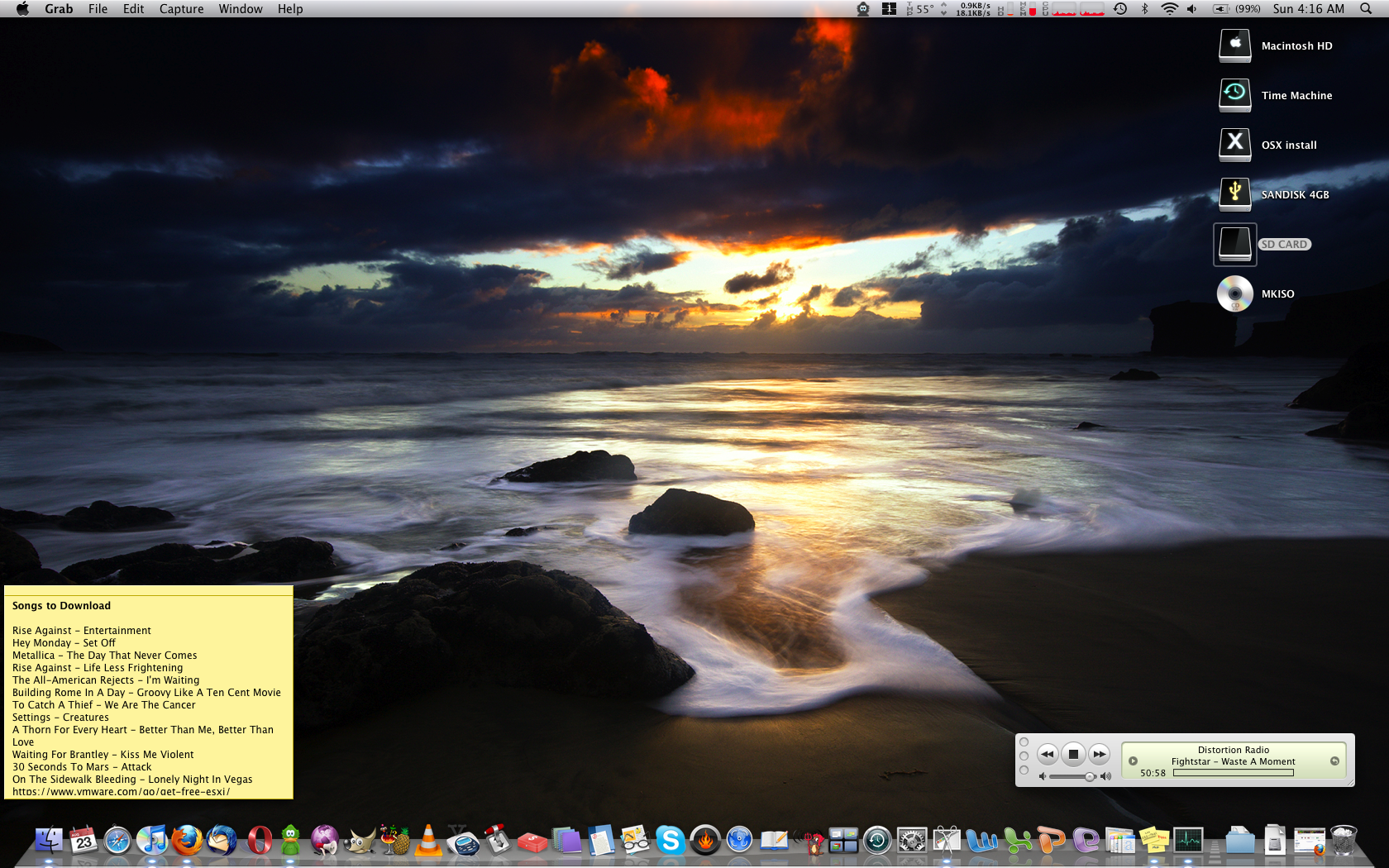Skip to previous track in iTunes
1389x868 pixels.
pyautogui.click(x=1048, y=754)
